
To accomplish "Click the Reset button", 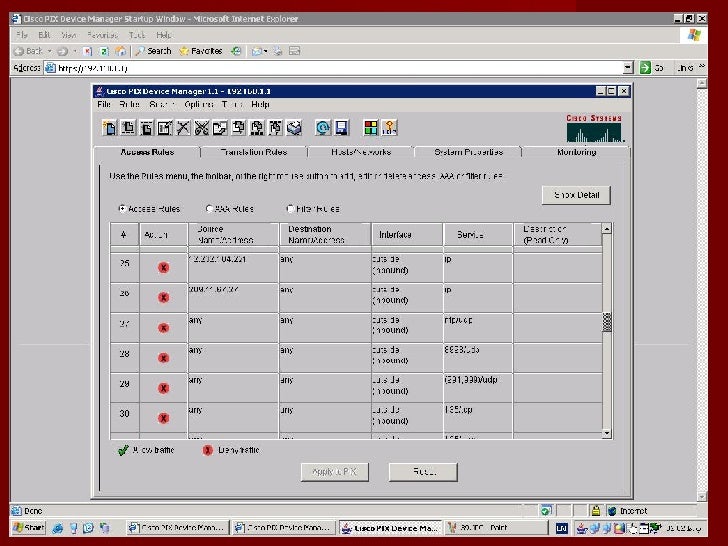I will 423,472.
